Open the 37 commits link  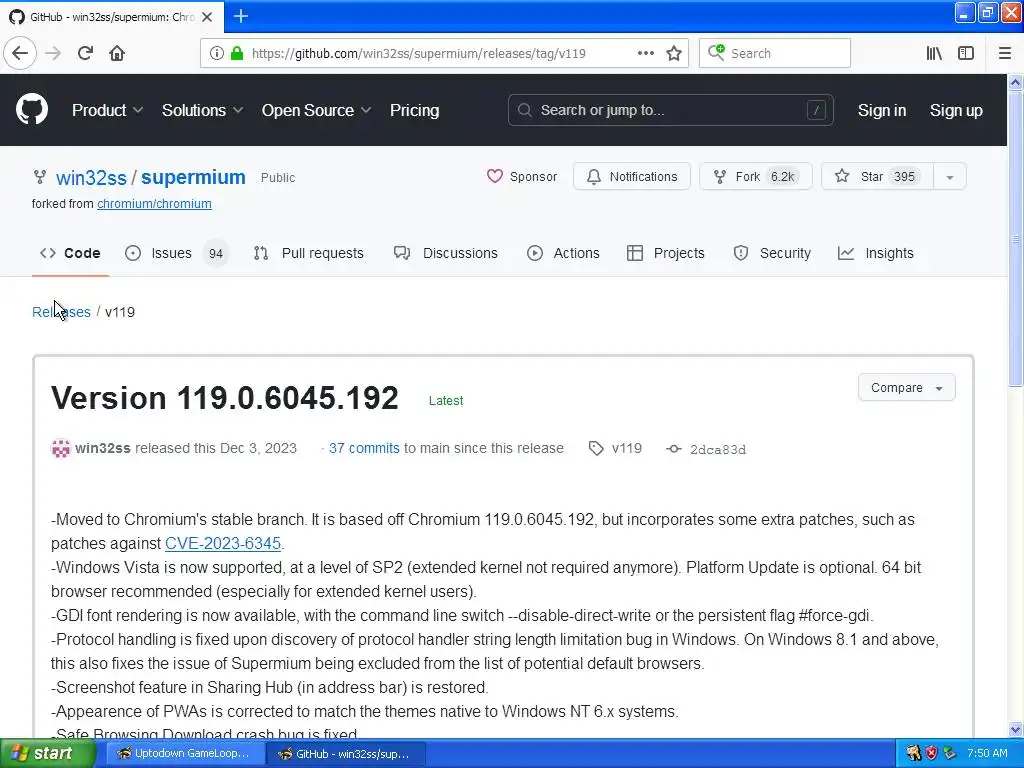pos(364,448)
